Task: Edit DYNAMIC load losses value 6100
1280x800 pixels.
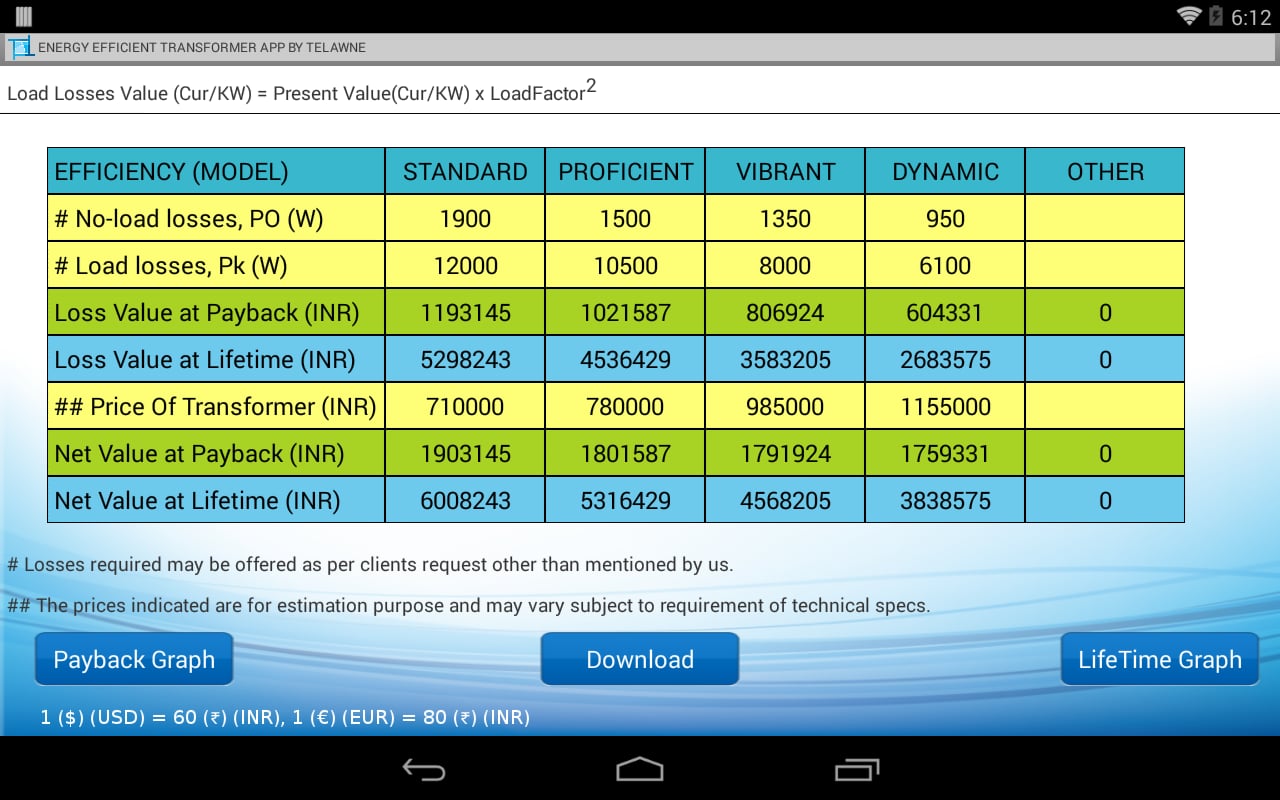Action: point(945,265)
